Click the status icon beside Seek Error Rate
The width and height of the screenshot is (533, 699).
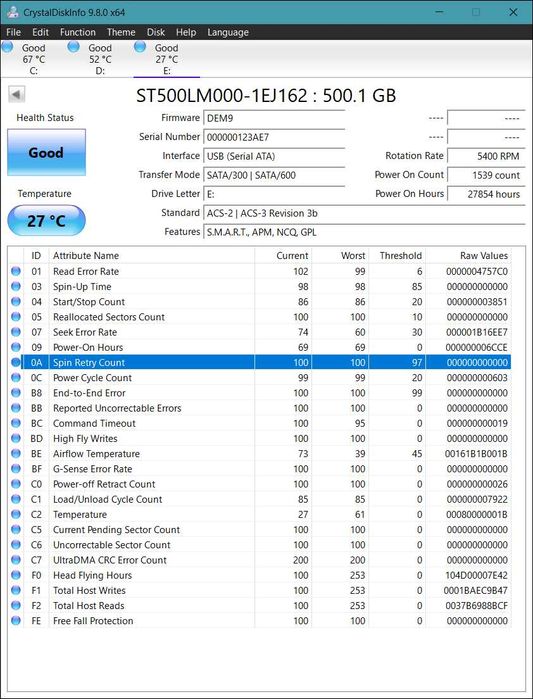click(x=16, y=332)
